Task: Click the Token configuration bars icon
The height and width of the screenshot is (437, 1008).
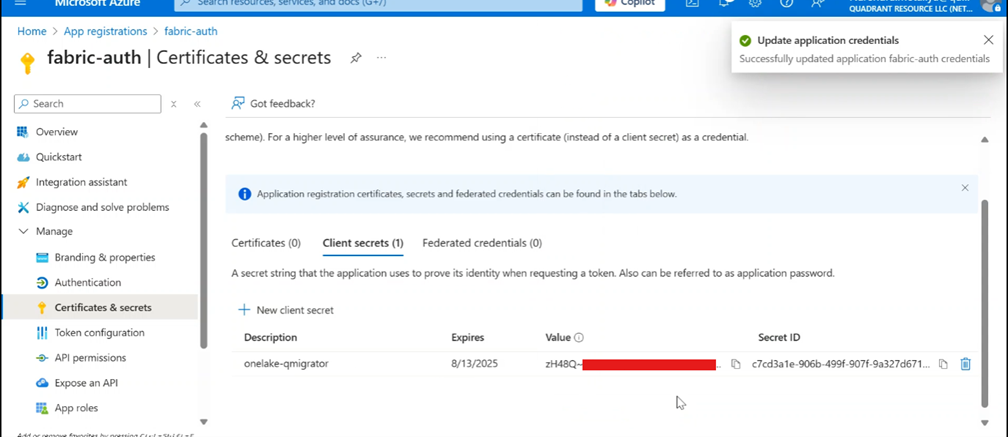Action: [42, 333]
